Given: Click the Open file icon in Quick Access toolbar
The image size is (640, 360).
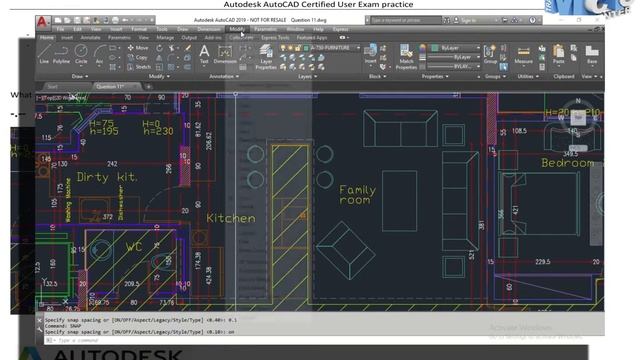Looking at the screenshot, I should click(x=67, y=20).
